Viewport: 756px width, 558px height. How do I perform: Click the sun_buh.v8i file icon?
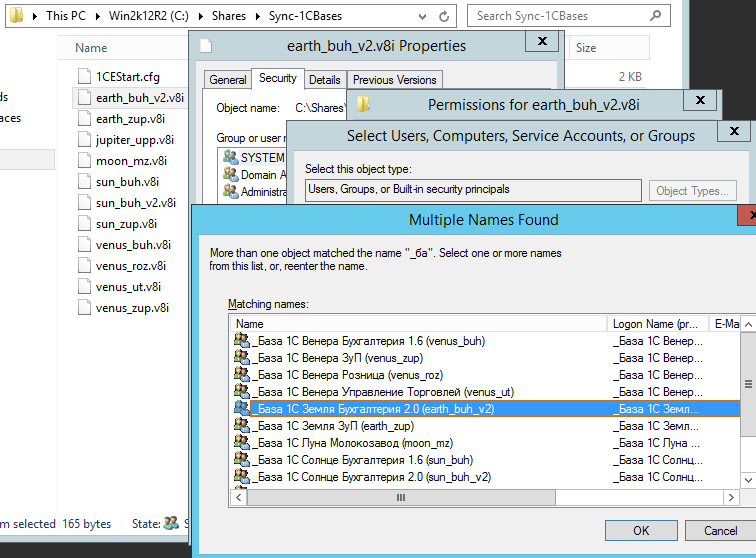click(84, 181)
